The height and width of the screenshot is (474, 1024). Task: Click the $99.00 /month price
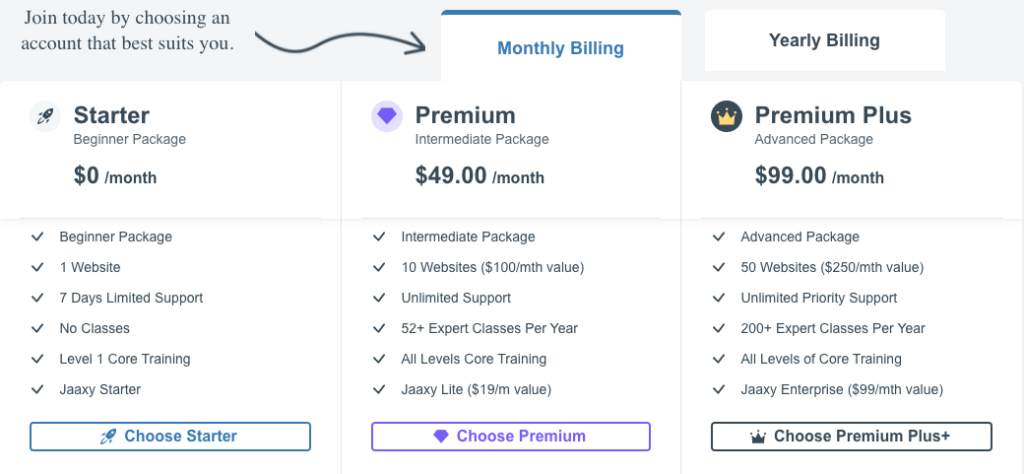tap(819, 176)
